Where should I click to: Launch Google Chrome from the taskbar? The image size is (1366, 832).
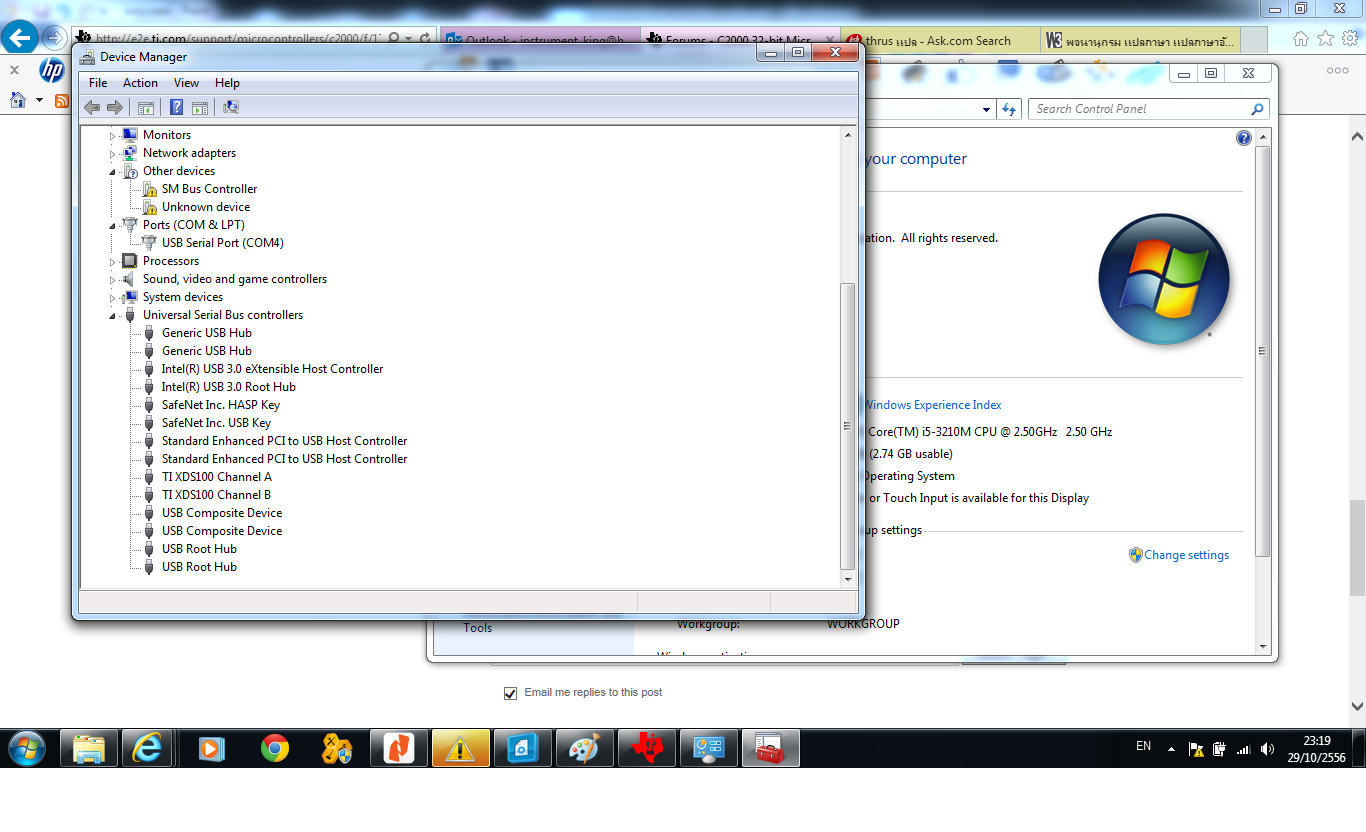click(x=275, y=748)
